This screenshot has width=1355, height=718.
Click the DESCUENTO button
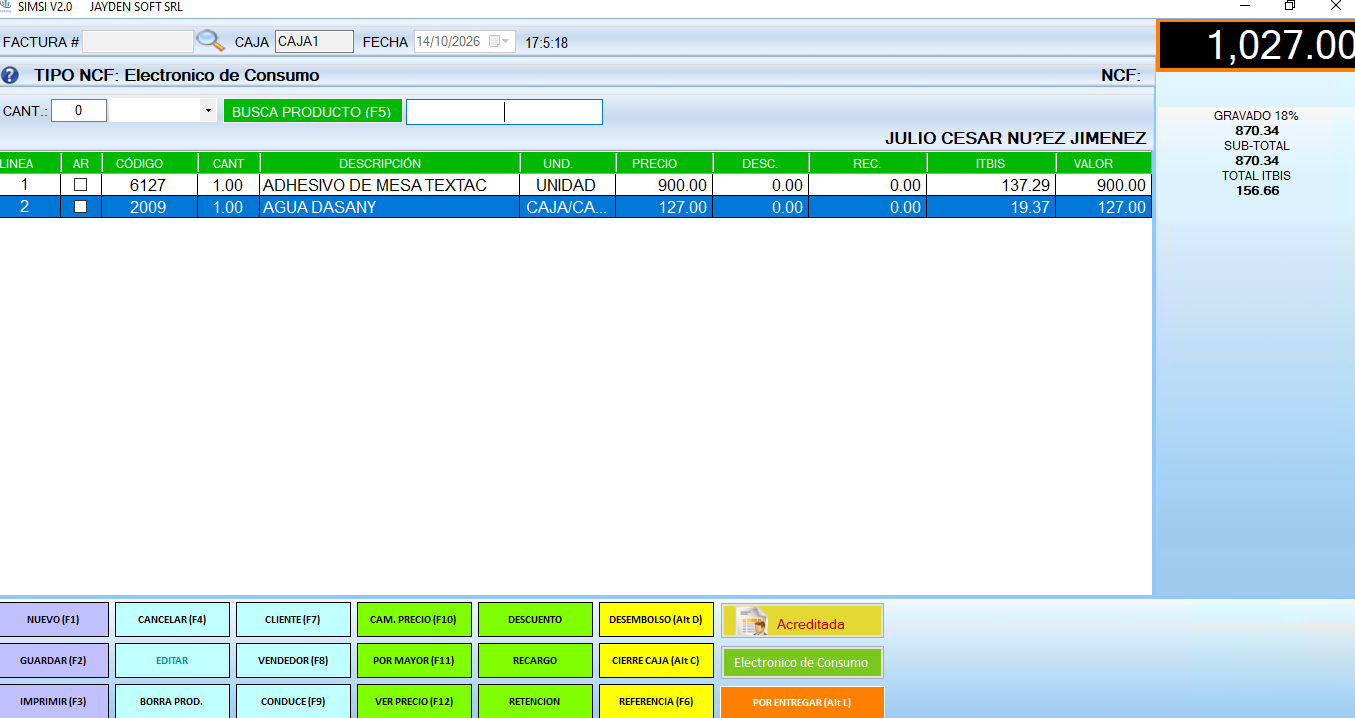[535, 620]
